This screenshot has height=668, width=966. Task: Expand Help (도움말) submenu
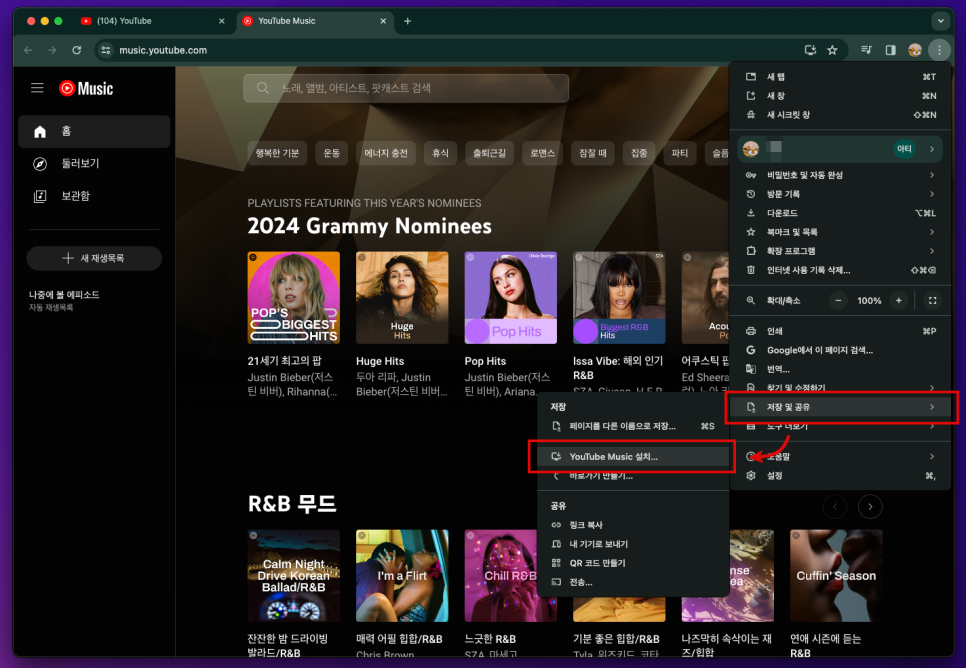click(x=840, y=457)
